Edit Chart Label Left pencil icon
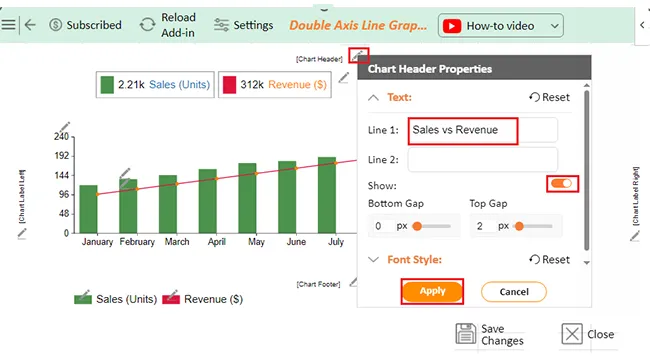 point(22,234)
